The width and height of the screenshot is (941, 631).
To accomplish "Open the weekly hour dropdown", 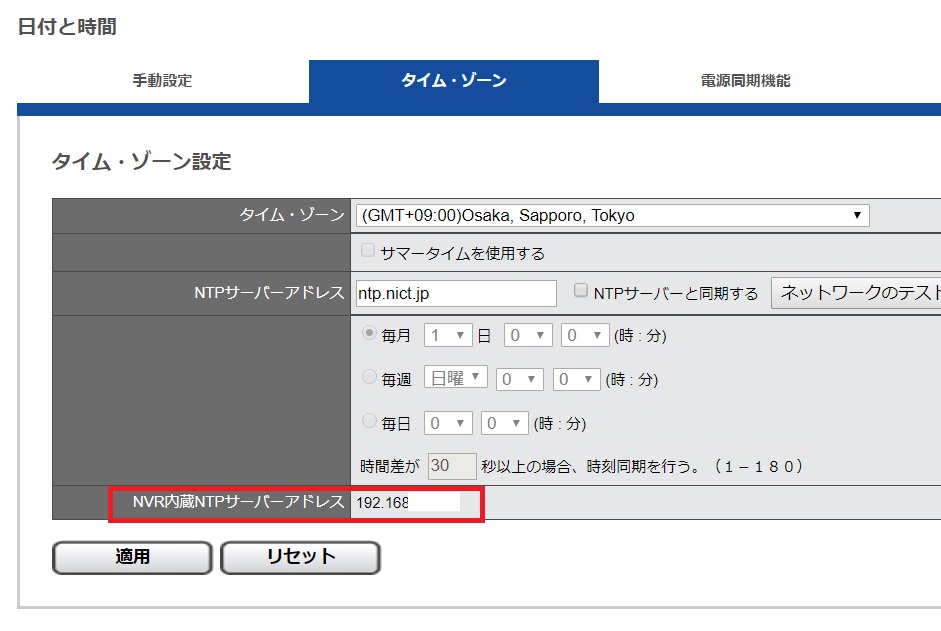I will (520, 379).
